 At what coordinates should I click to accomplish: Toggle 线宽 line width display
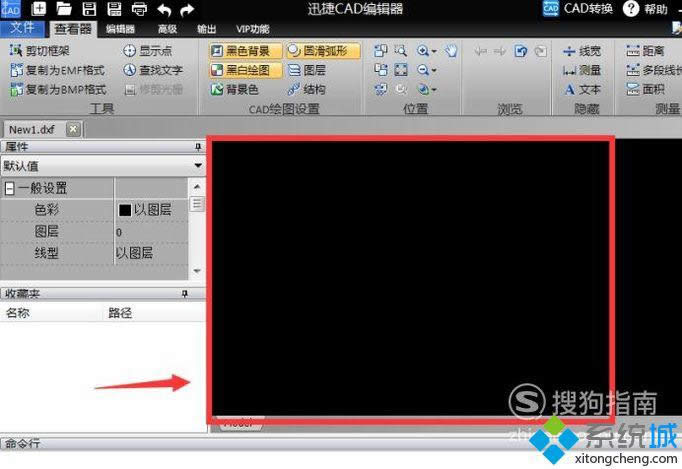click(x=582, y=51)
